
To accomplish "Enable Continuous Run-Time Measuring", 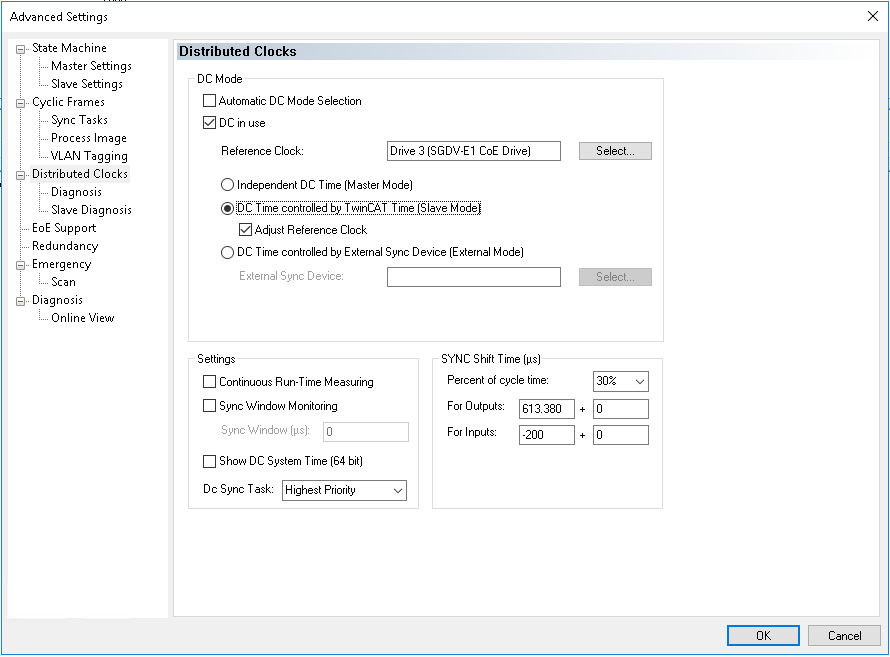I will pyautogui.click(x=208, y=382).
